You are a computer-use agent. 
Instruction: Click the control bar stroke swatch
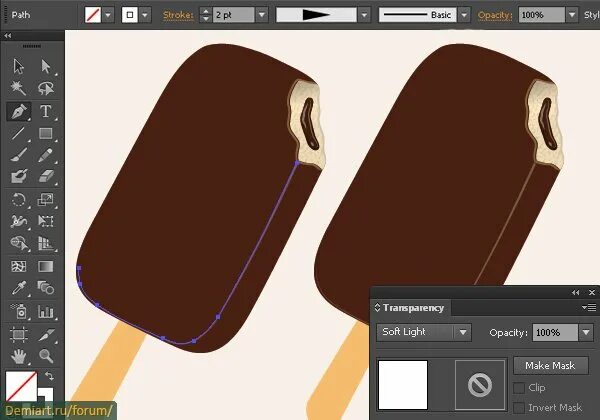pos(130,15)
